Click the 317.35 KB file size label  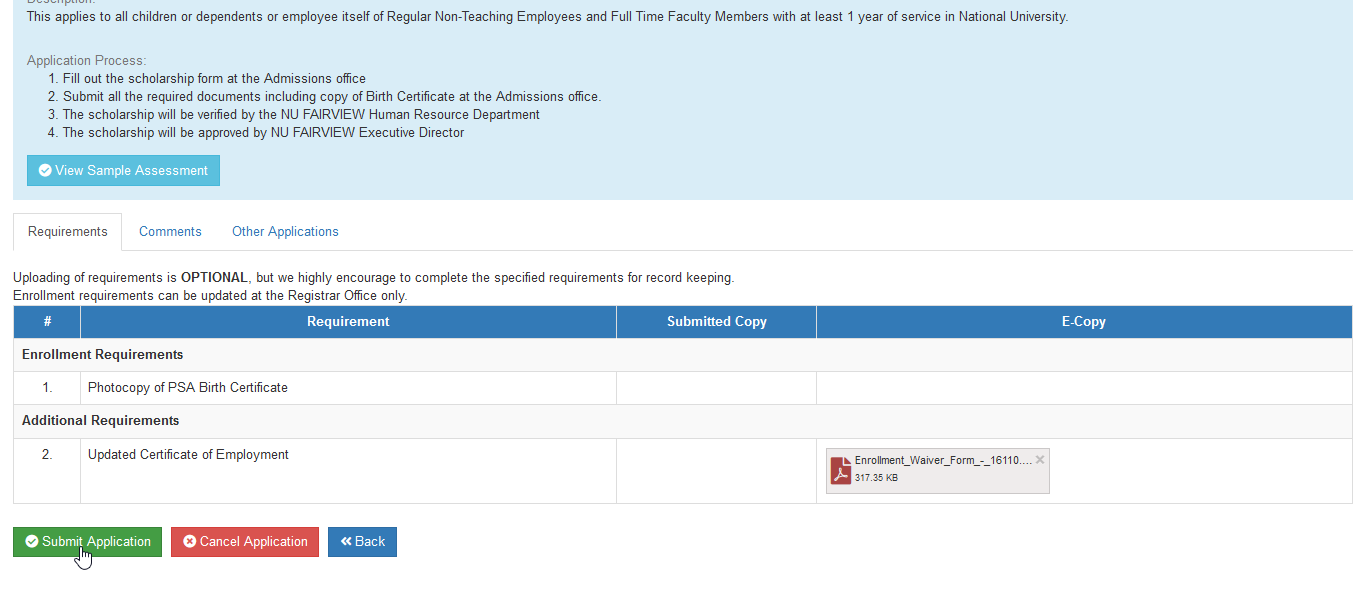[876, 478]
